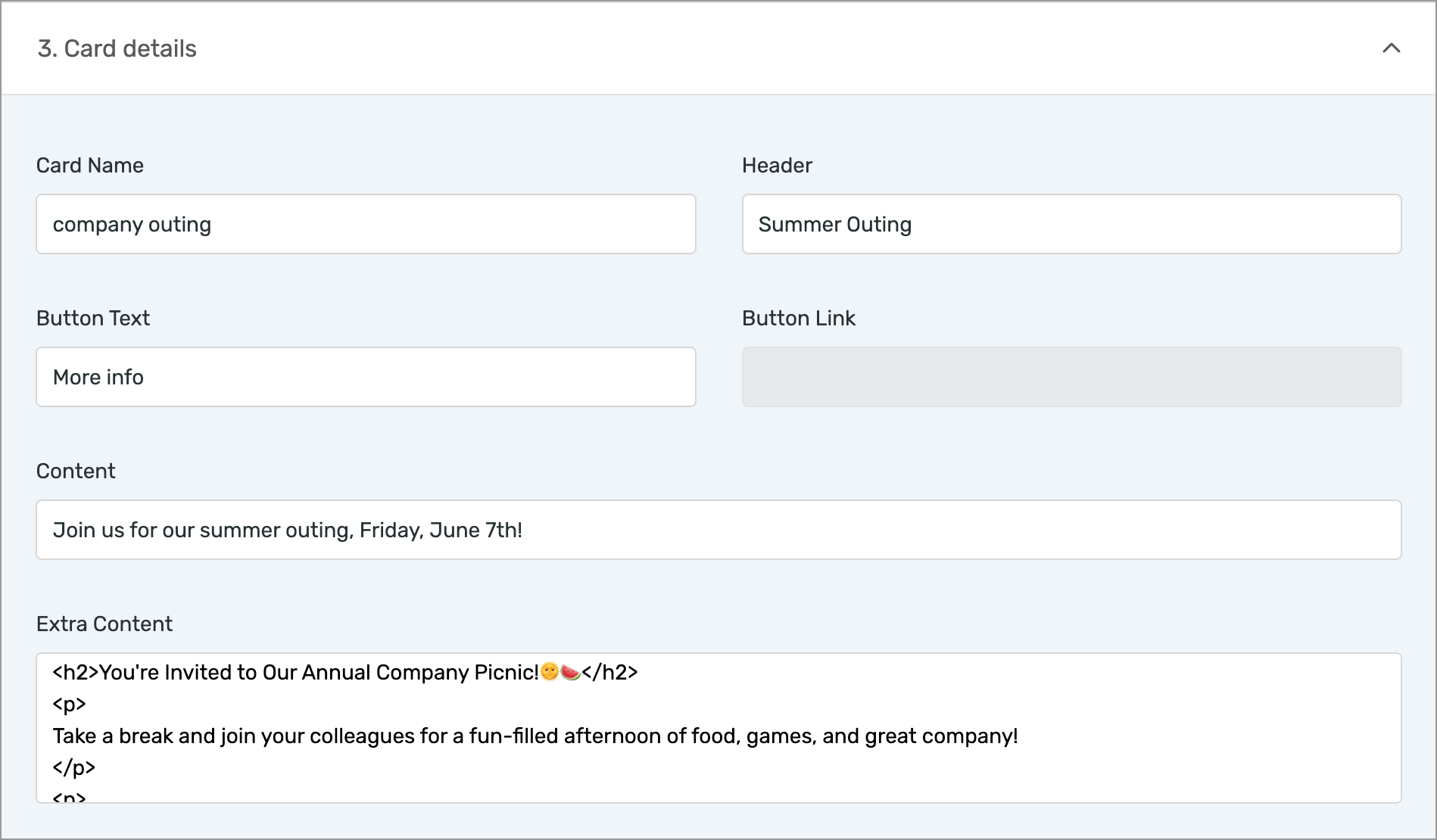Click the h2 line 'You're Invited to Our Annual Company Picnic!'

coord(345,672)
